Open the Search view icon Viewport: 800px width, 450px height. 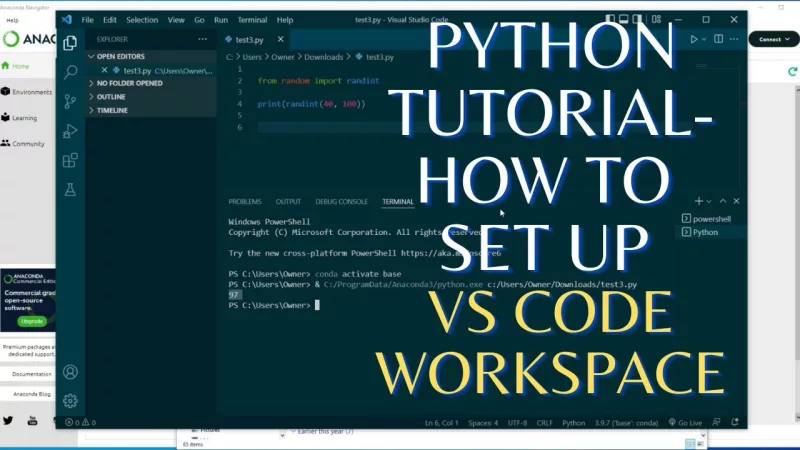pos(70,72)
